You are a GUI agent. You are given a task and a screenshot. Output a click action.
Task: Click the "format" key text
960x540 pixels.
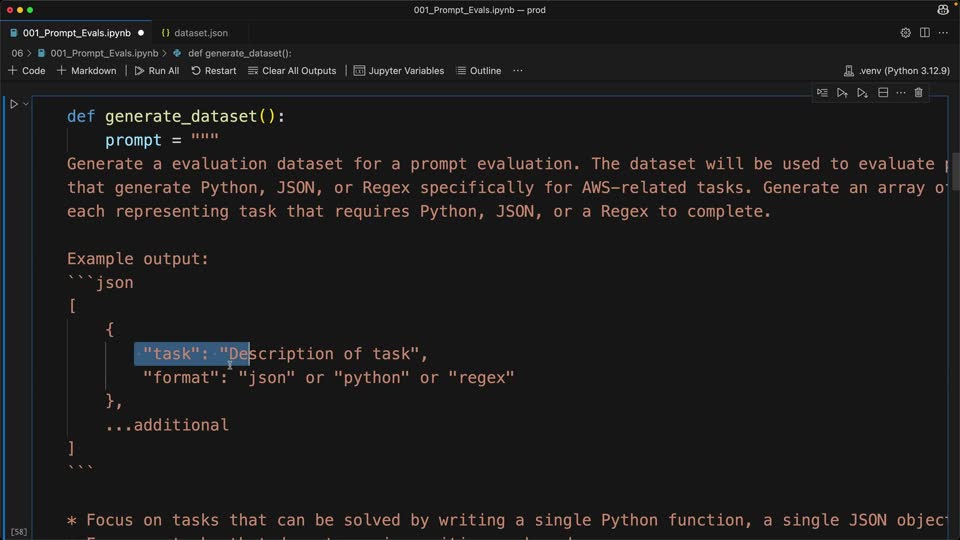(181, 378)
